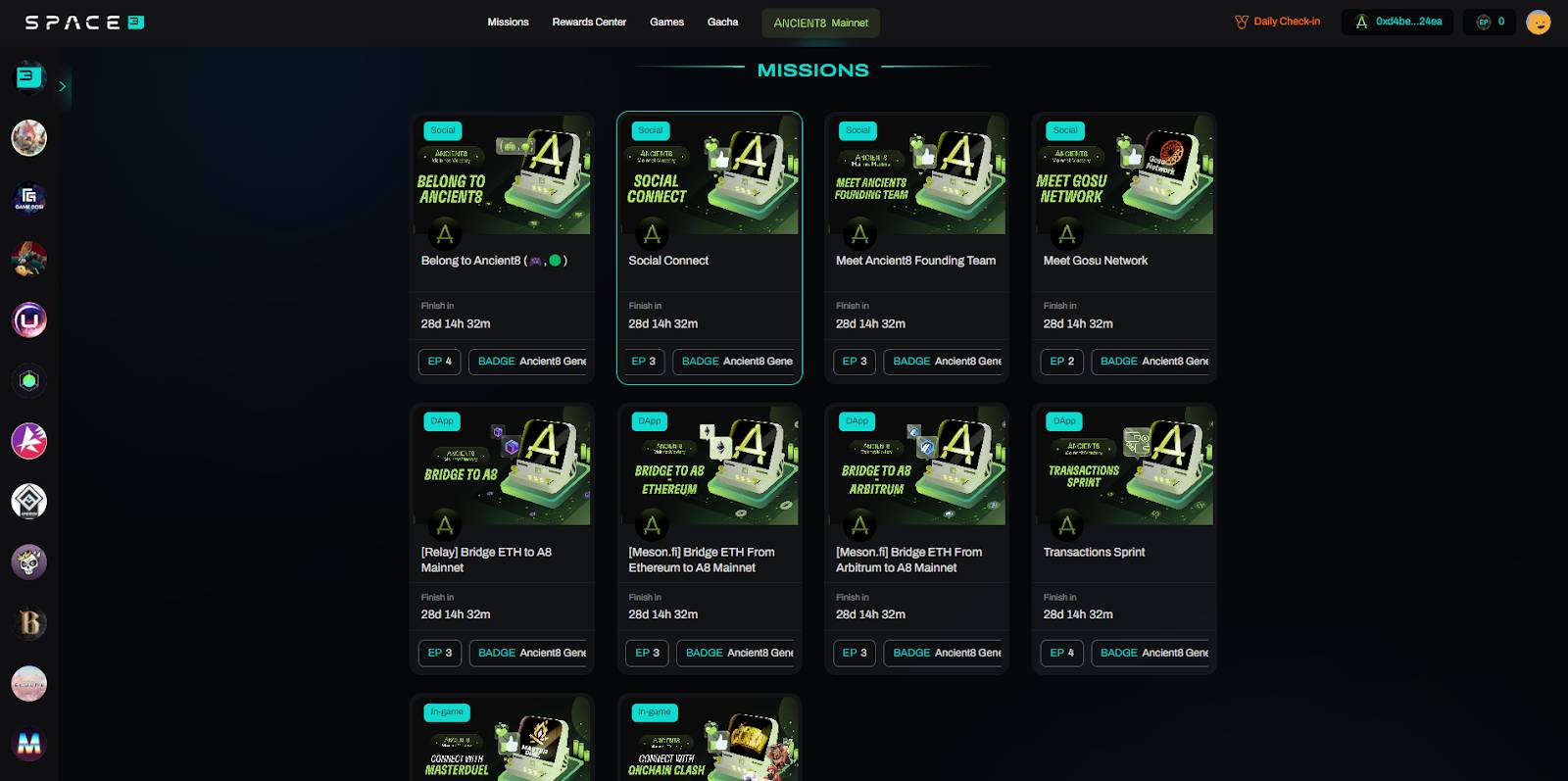Viewport: 1568px width, 781px height.
Task: Select the green hexagon sidebar community
Action: point(29,380)
